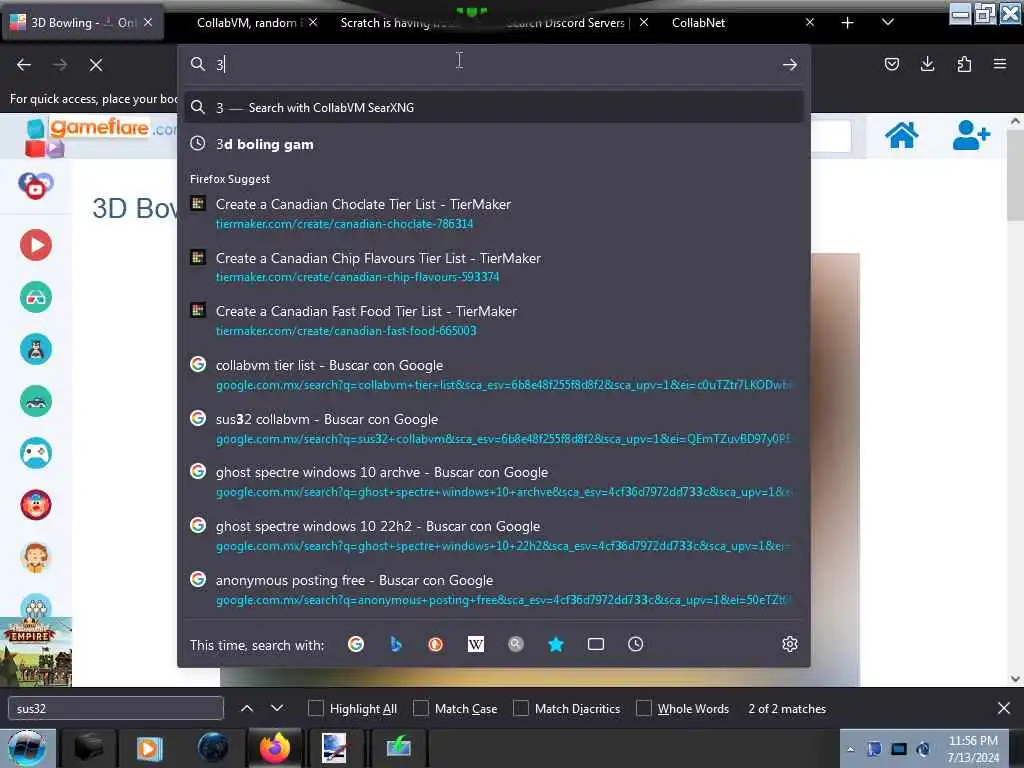The image size is (1024, 768).
Task: Close the CollabNet tab
Action: [x=810, y=23]
